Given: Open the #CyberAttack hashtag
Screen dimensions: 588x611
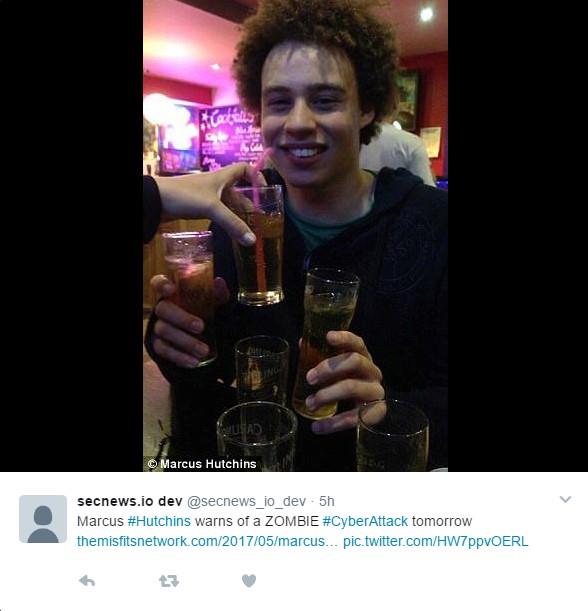Looking at the screenshot, I should pyautogui.click(x=365, y=521).
